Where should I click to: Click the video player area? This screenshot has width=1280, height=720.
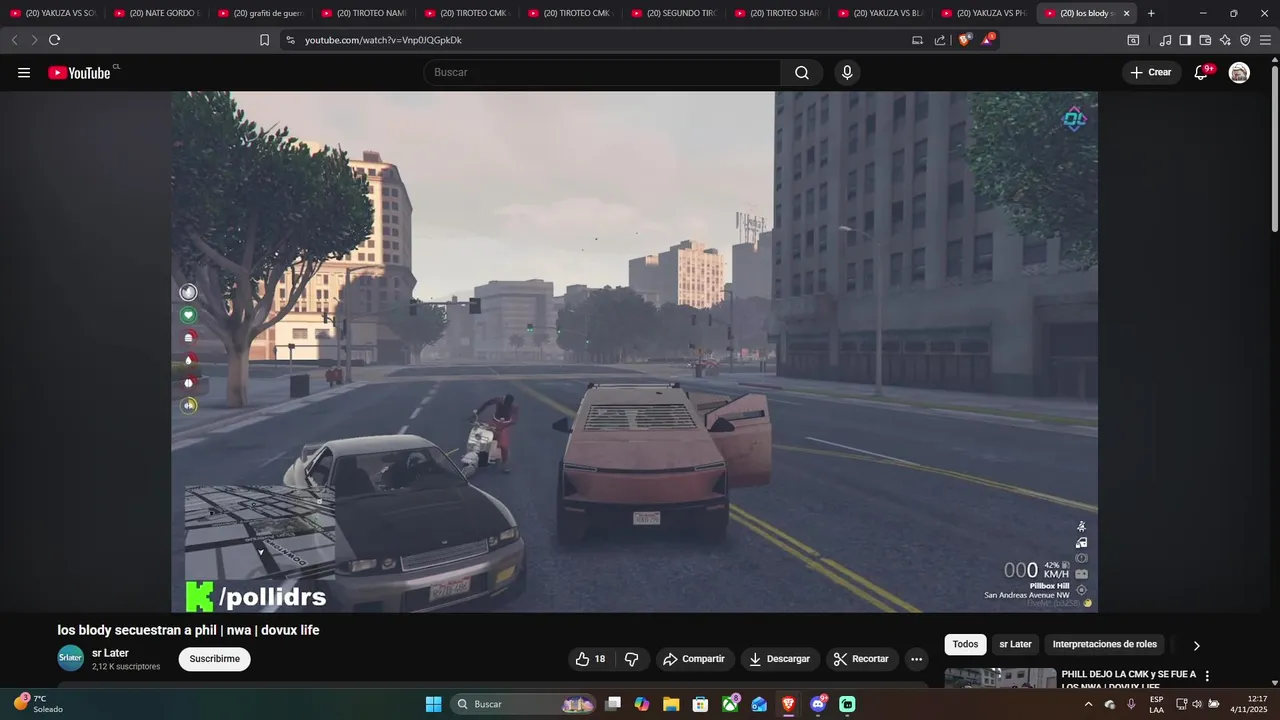634,352
